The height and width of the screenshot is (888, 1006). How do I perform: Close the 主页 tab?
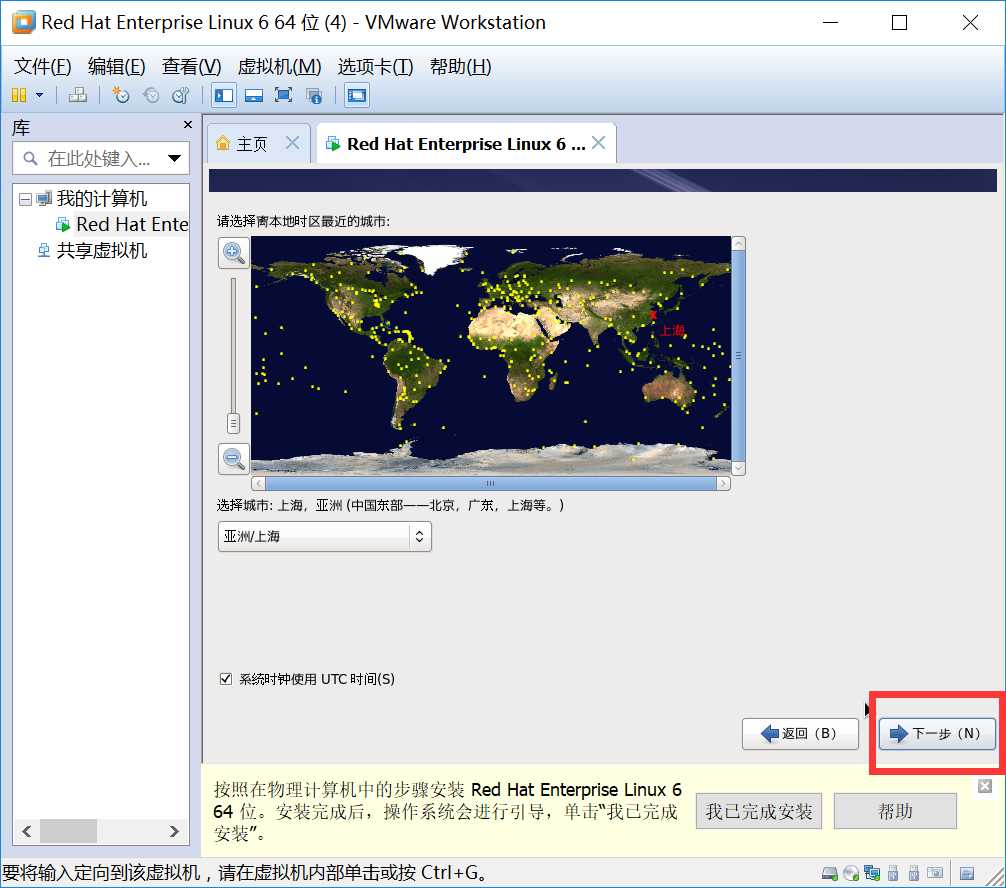(292, 142)
